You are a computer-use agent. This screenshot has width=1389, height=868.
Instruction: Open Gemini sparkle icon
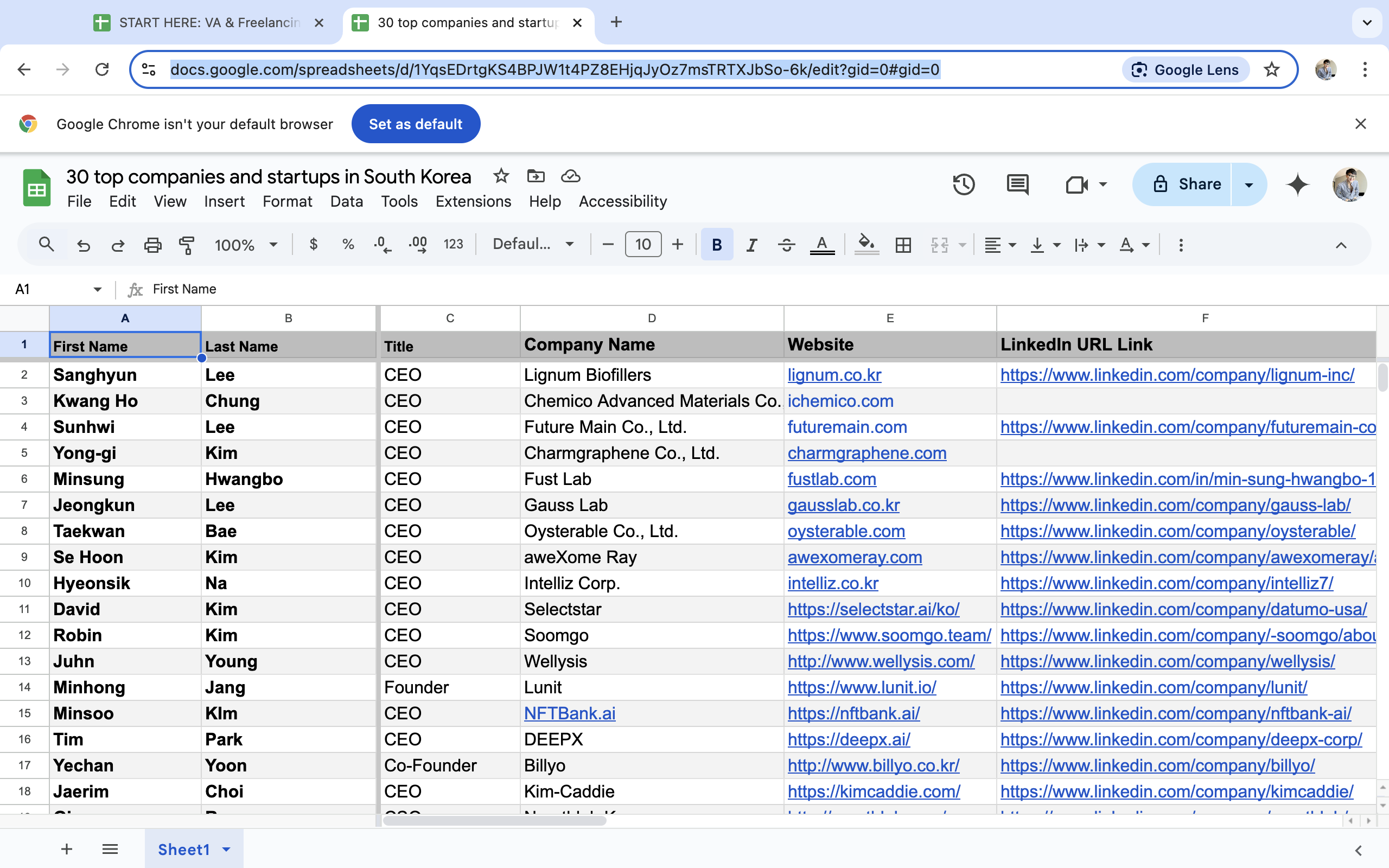(x=1298, y=184)
